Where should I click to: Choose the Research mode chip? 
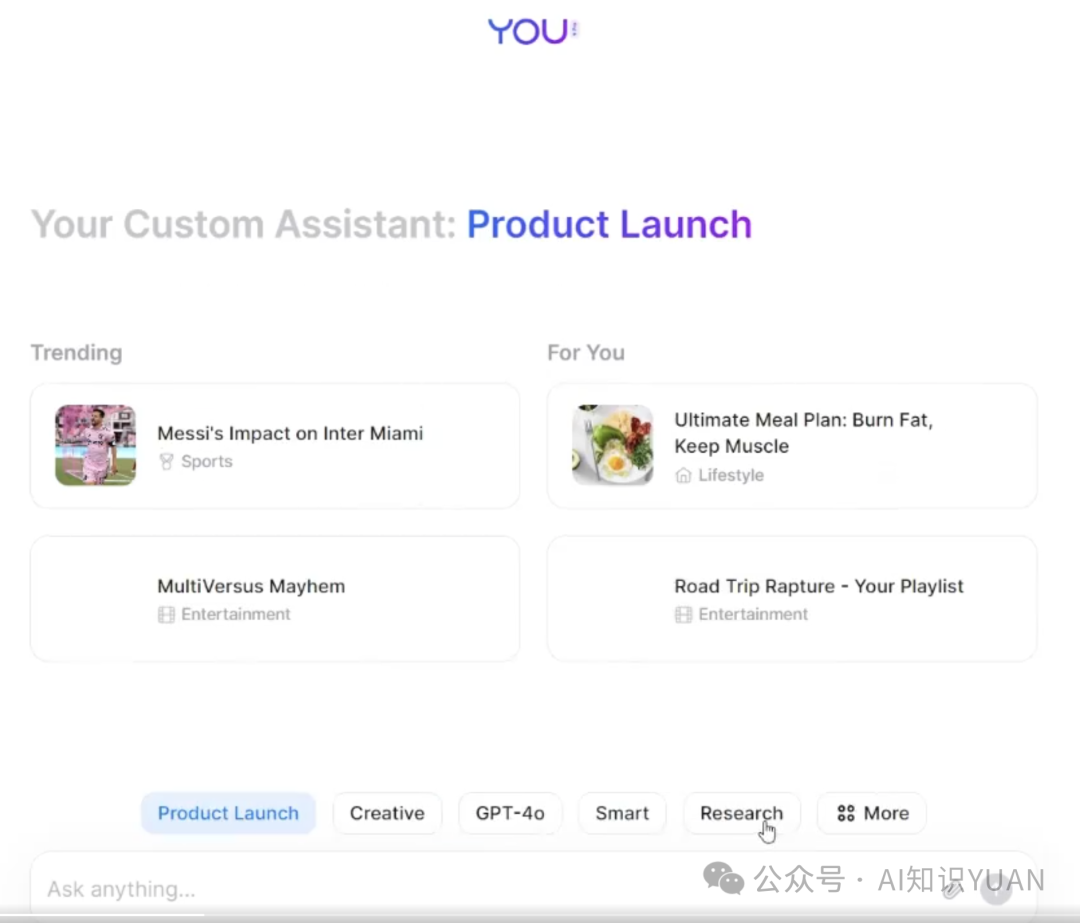click(741, 814)
